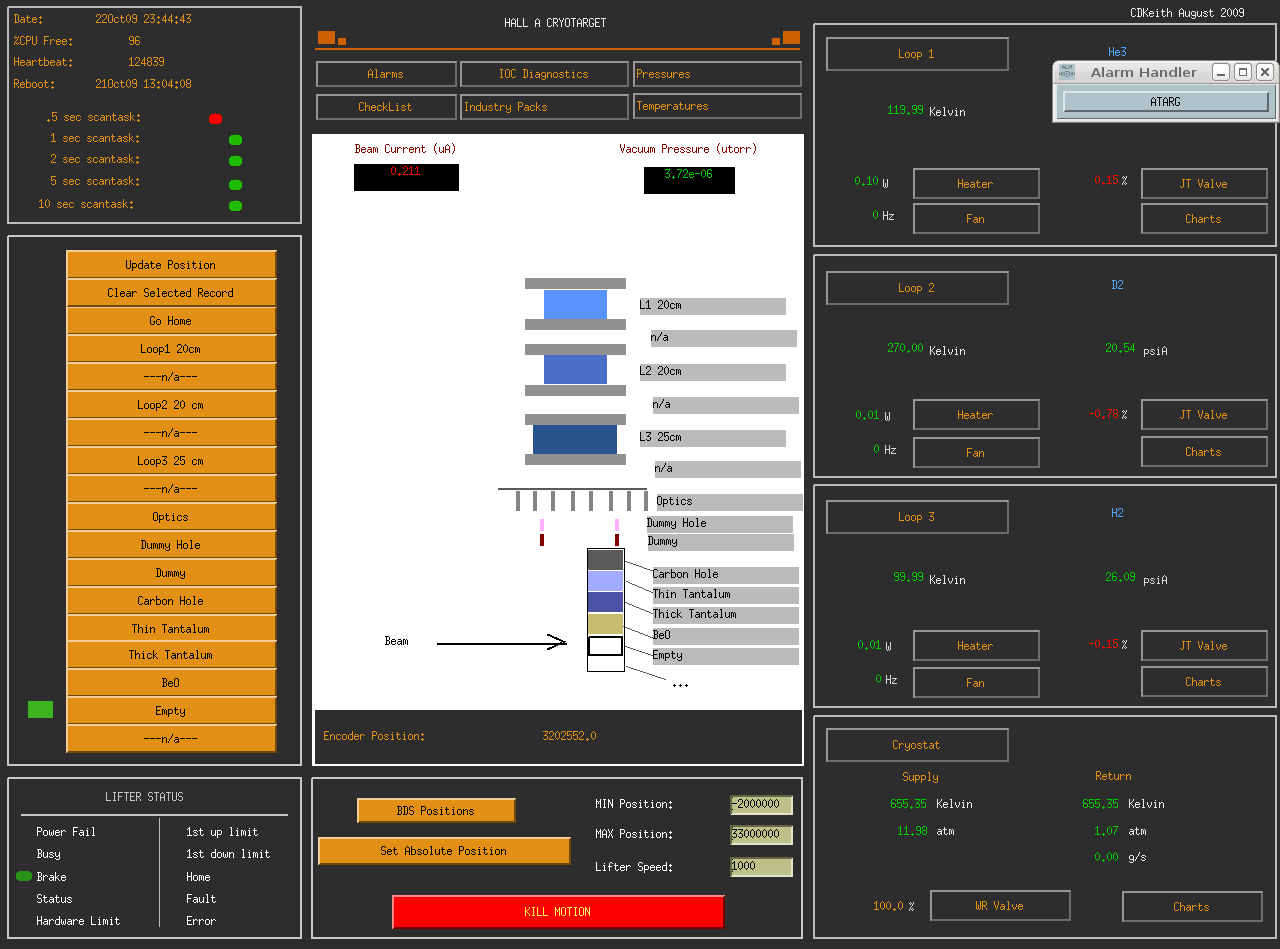
Task: Open Loop 3 Fan controls
Action: tap(976, 683)
